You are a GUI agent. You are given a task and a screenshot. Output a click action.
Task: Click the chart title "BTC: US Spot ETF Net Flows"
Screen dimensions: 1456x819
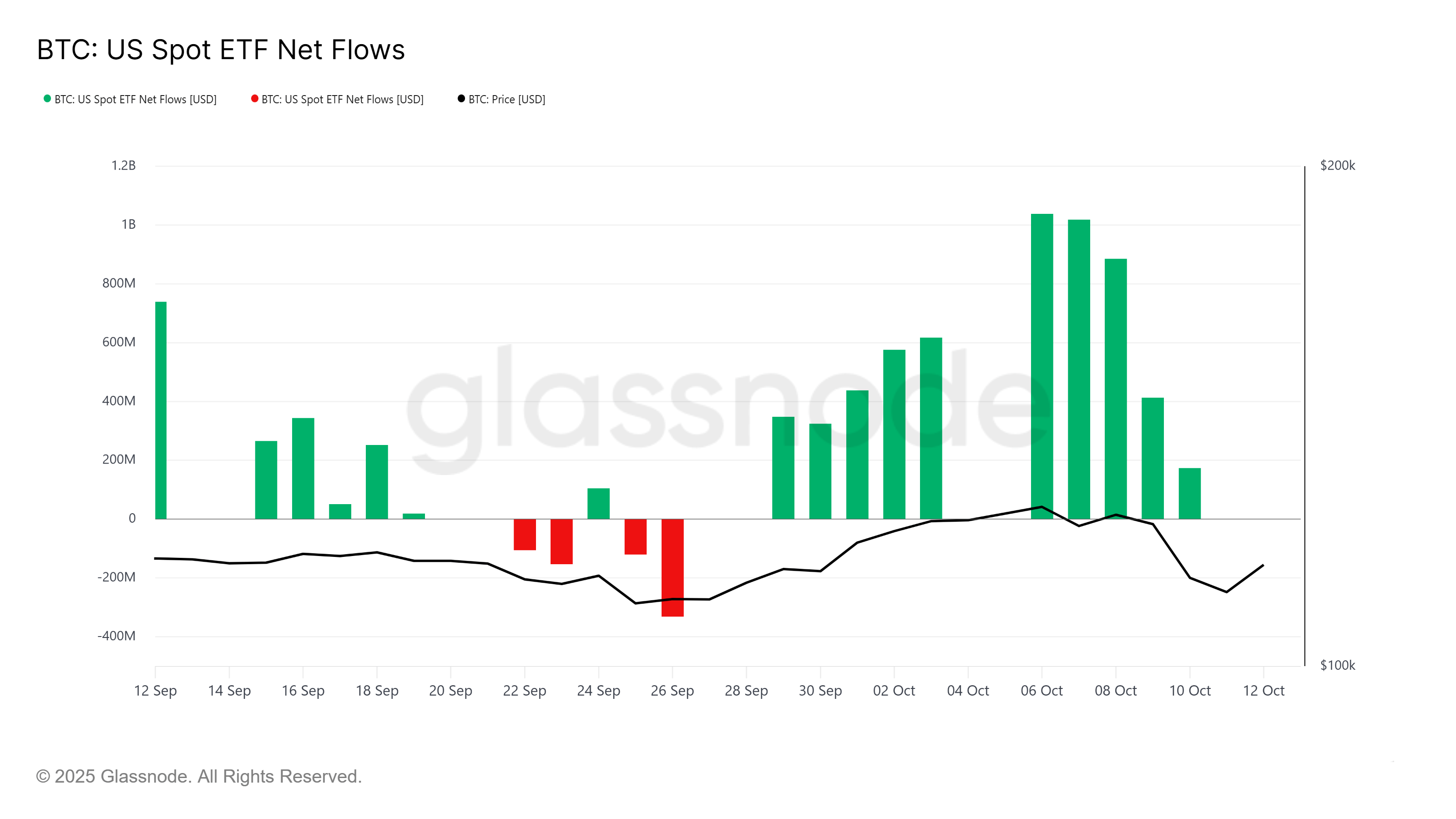pyautogui.click(x=221, y=50)
